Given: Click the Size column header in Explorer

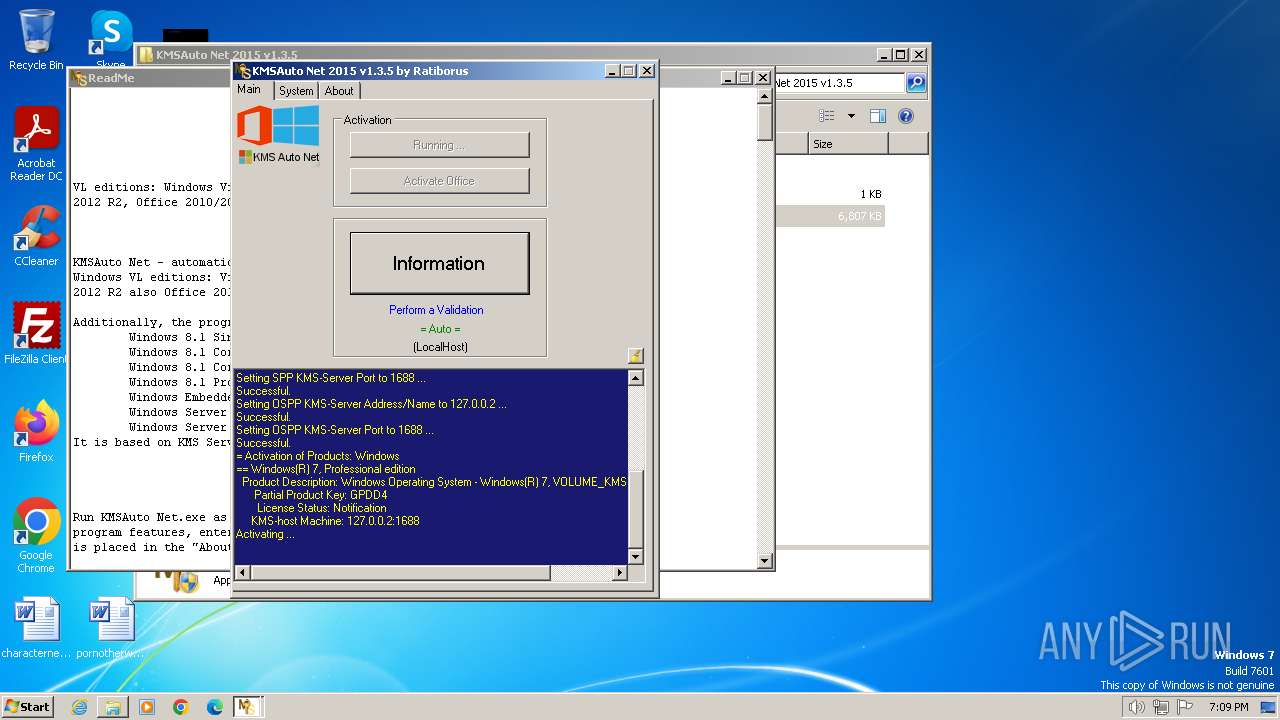Looking at the screenshot, I should (848, 144).
